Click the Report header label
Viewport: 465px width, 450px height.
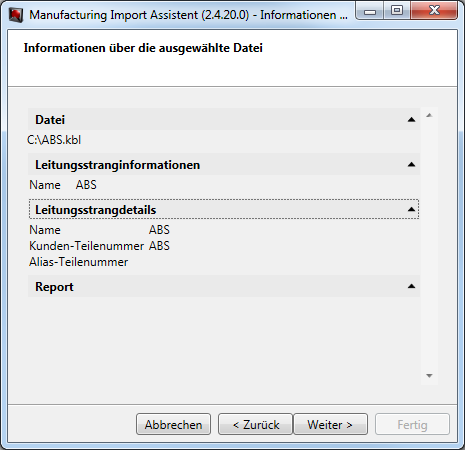click(54, 287)
